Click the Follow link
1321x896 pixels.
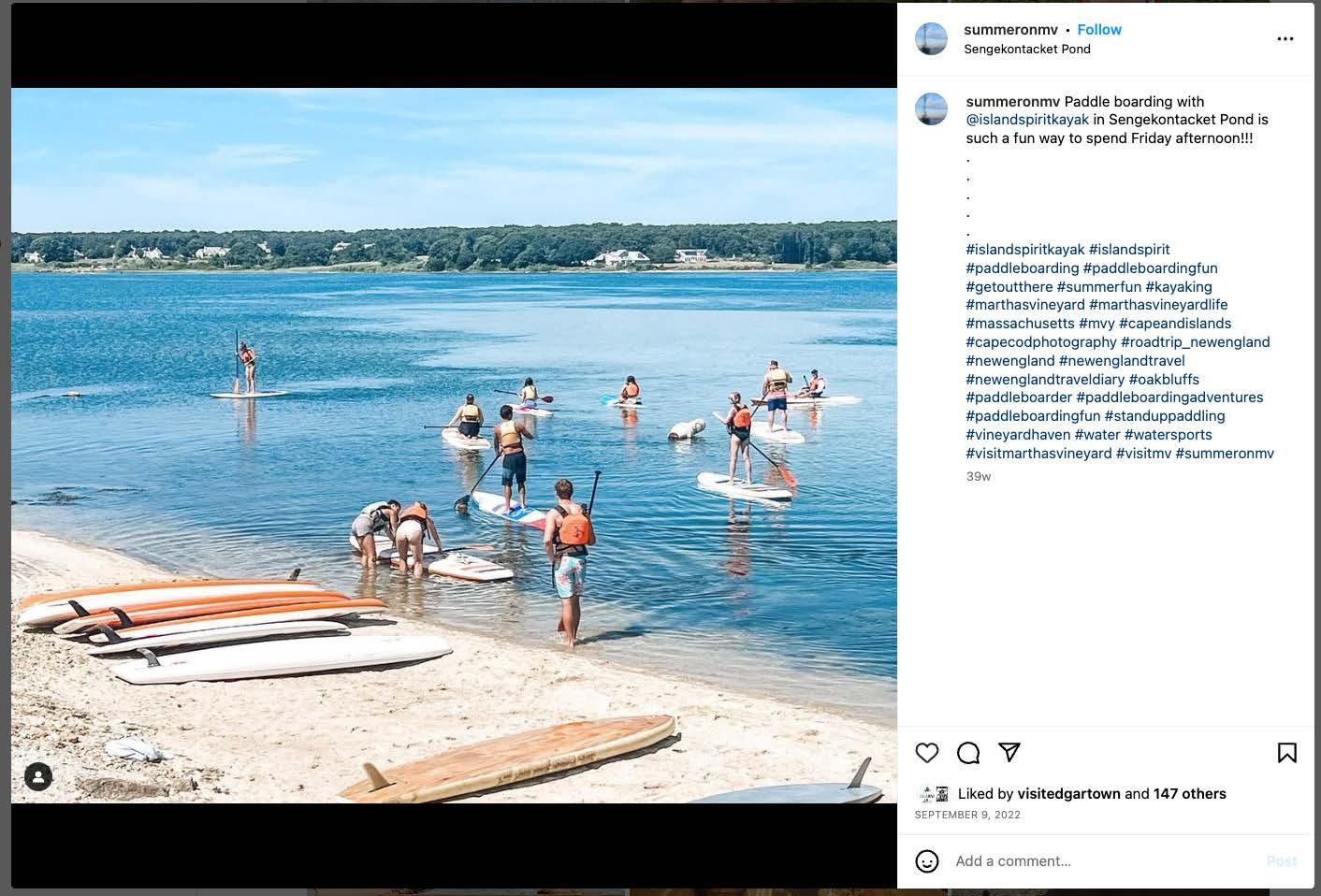point(1099,30)
